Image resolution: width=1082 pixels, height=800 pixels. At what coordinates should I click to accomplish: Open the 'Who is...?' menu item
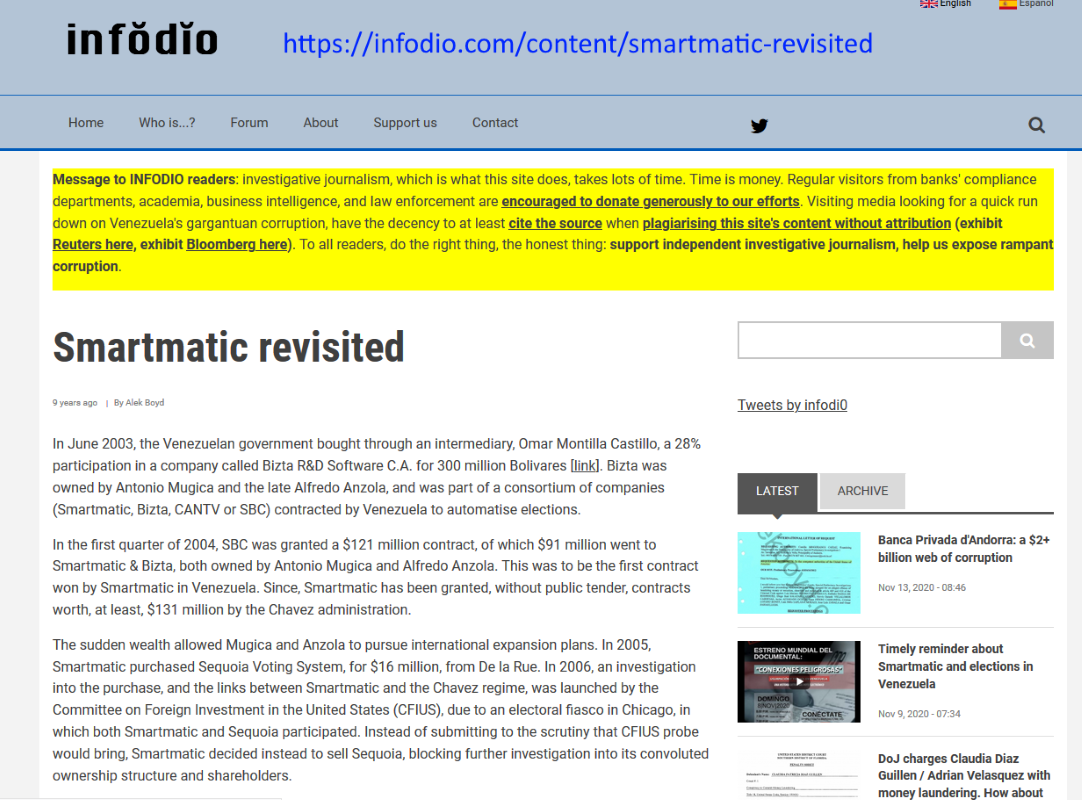167,123
